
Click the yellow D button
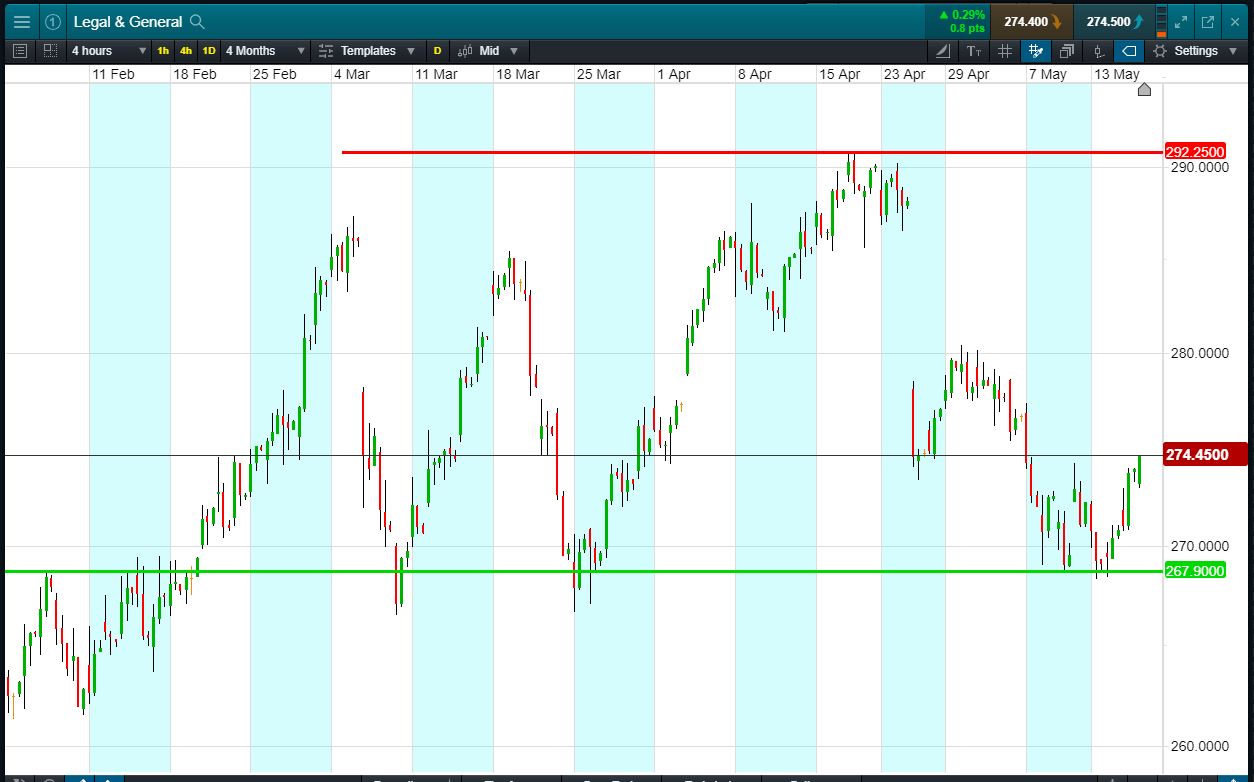pos(437,50)
